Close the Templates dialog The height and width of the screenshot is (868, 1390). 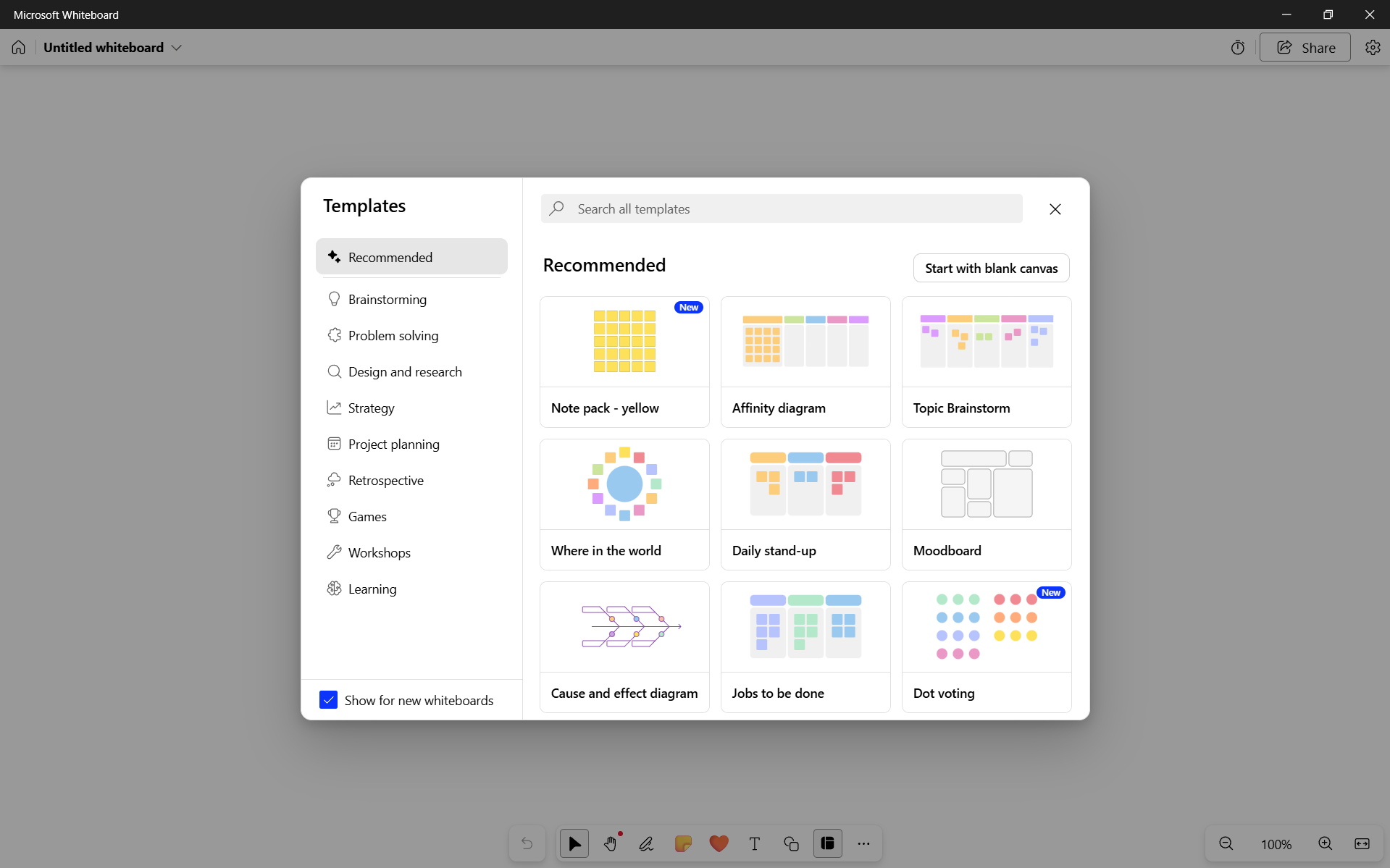coord(1055,209)
